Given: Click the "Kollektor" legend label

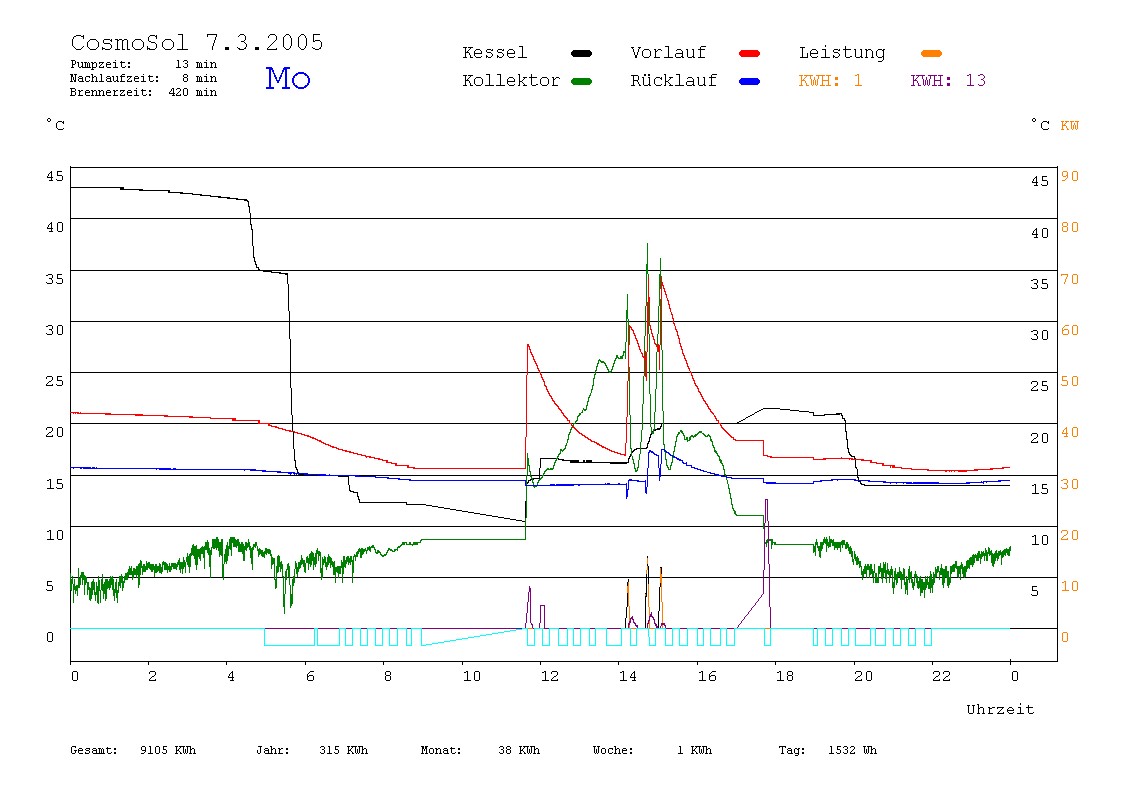Looking at the screenshot, I should click(x=511, y=81).
